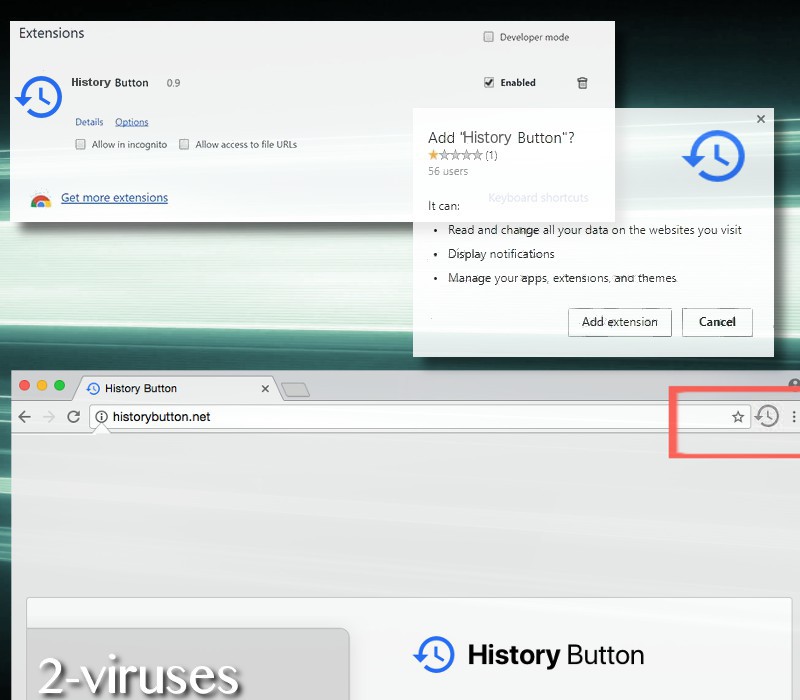Check Allow in incognito
The height and width of the screenshot is (700, 800).
[80, 144]
